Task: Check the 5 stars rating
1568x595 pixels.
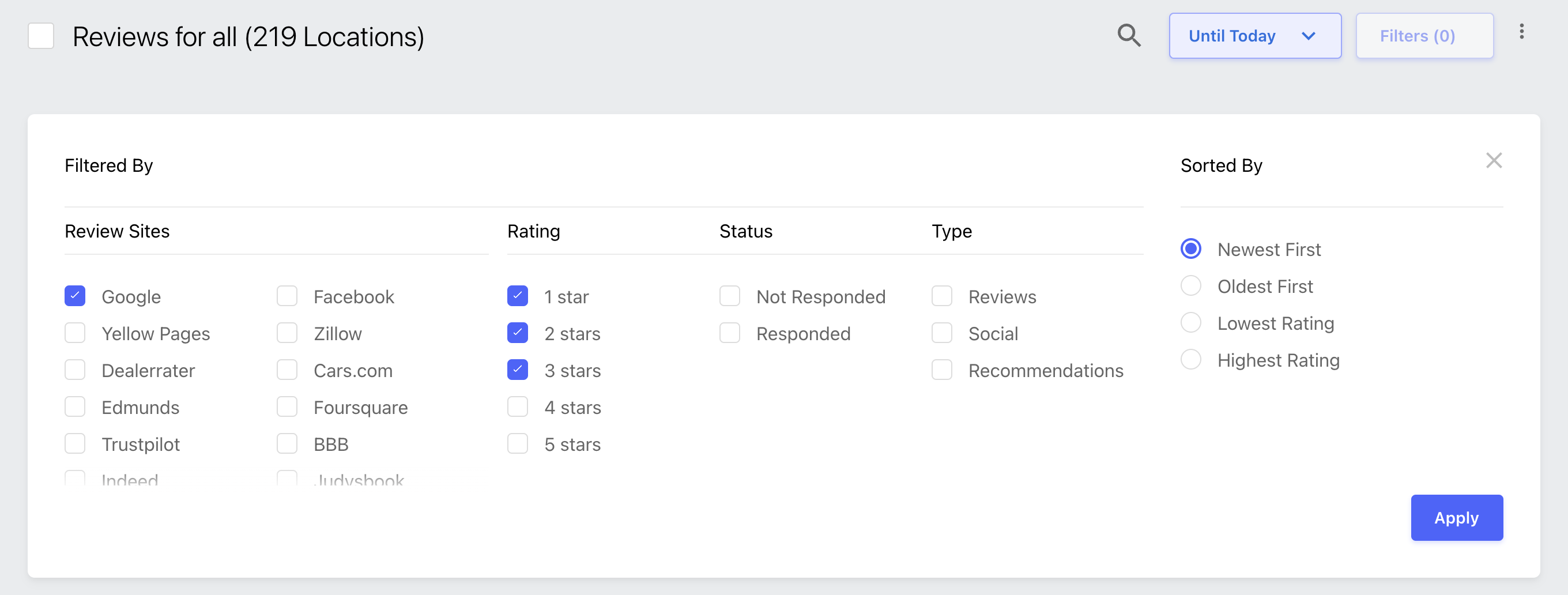Action: pyautogui.click(x=518, y=444)
